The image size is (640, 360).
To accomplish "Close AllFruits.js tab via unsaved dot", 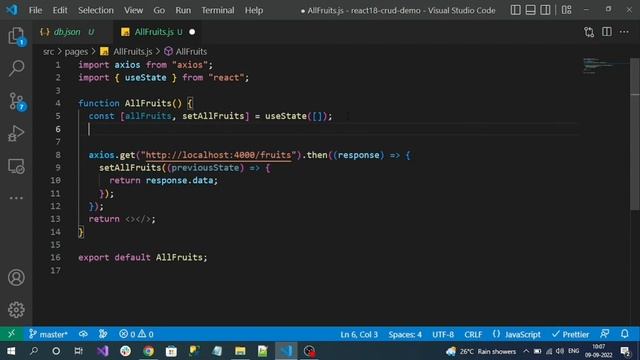I will [x=192, y=32].
